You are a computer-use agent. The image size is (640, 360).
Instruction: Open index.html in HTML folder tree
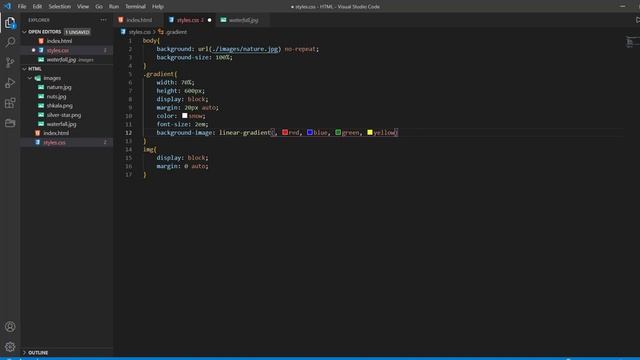point(56,133)
